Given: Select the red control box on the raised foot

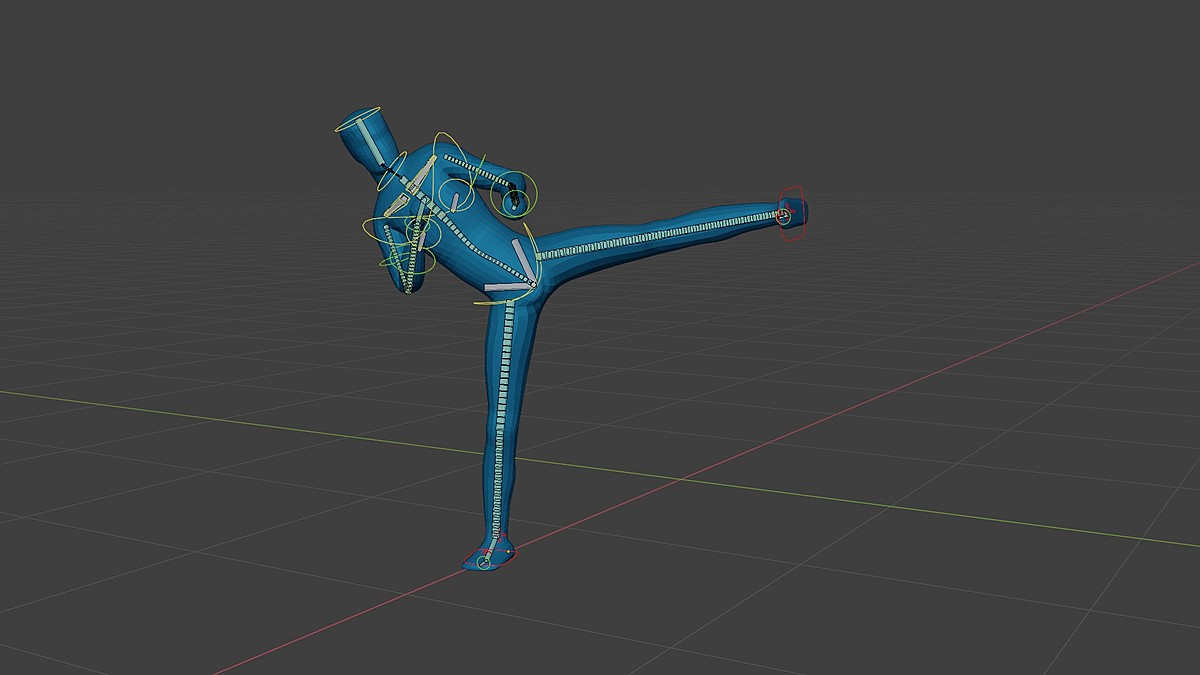Looking at the screenshot, I should (x=791, y=214).
